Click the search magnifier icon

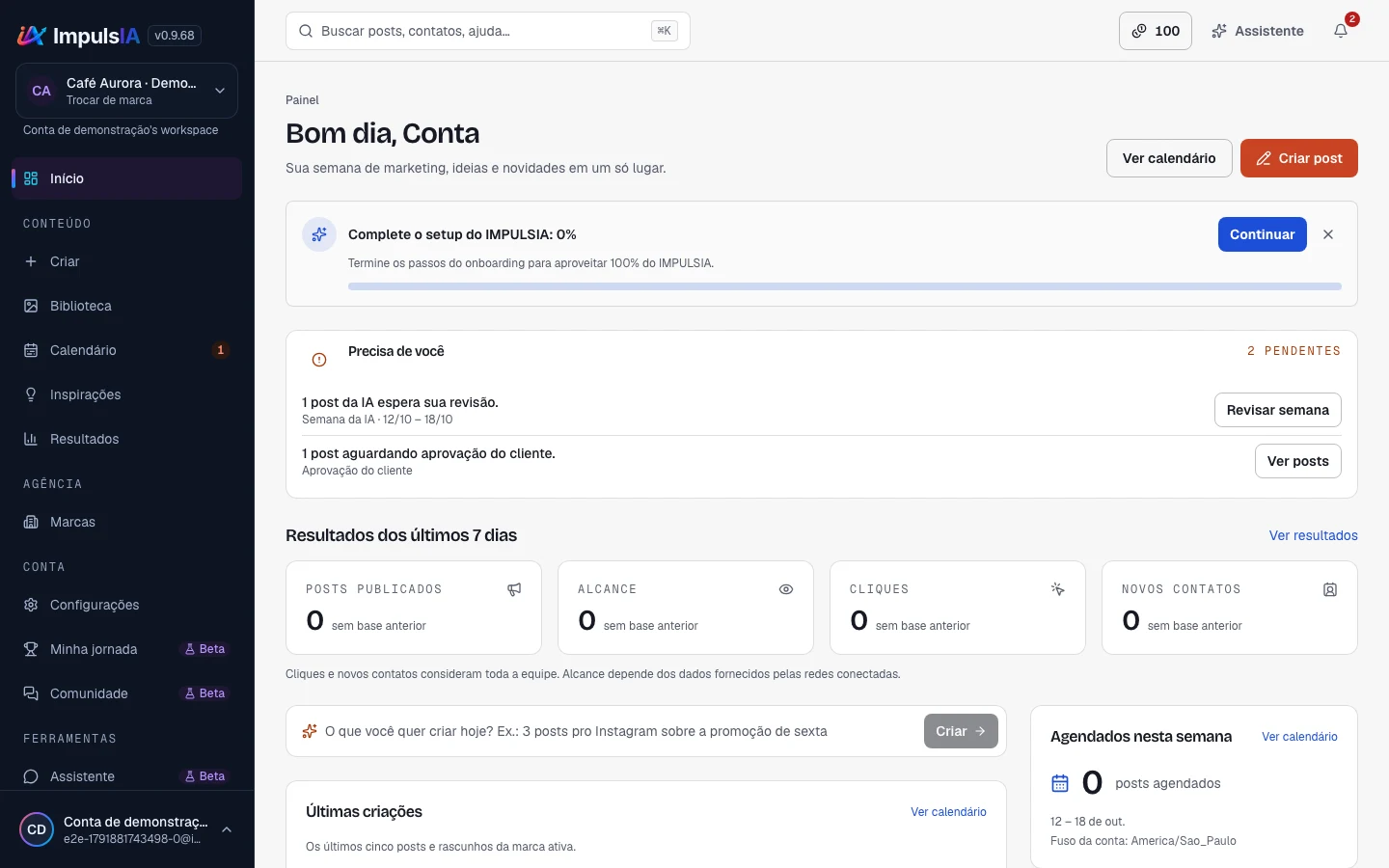click(x=306, y=31)
